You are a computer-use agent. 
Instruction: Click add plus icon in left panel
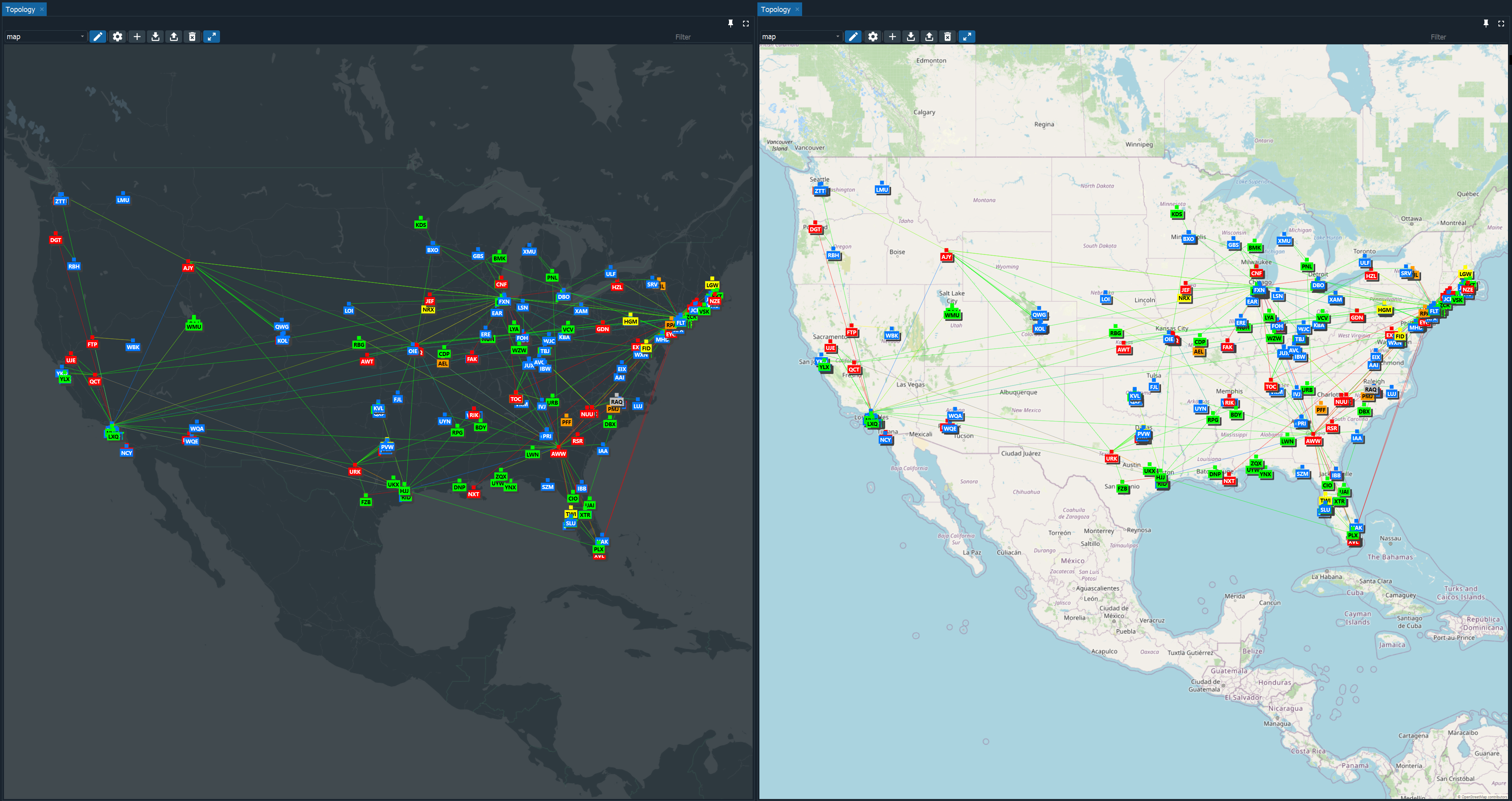137,36
